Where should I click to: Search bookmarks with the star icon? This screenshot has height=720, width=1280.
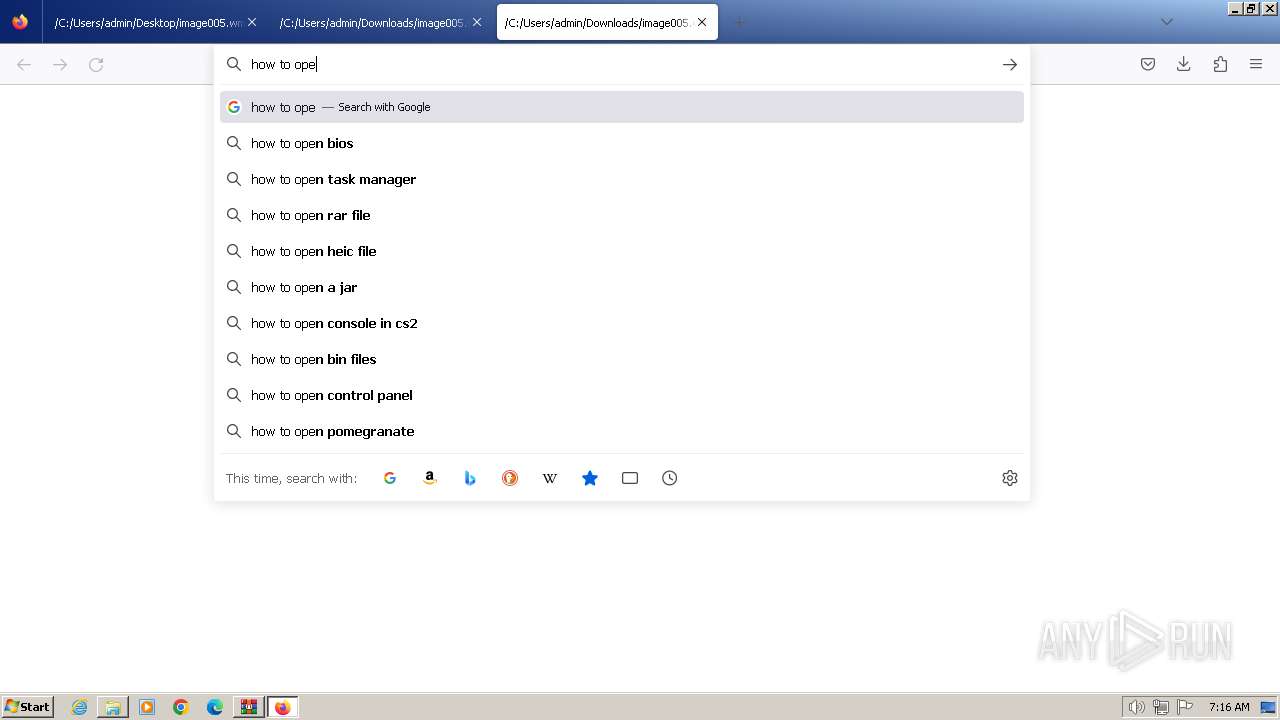tap(590, 478)
